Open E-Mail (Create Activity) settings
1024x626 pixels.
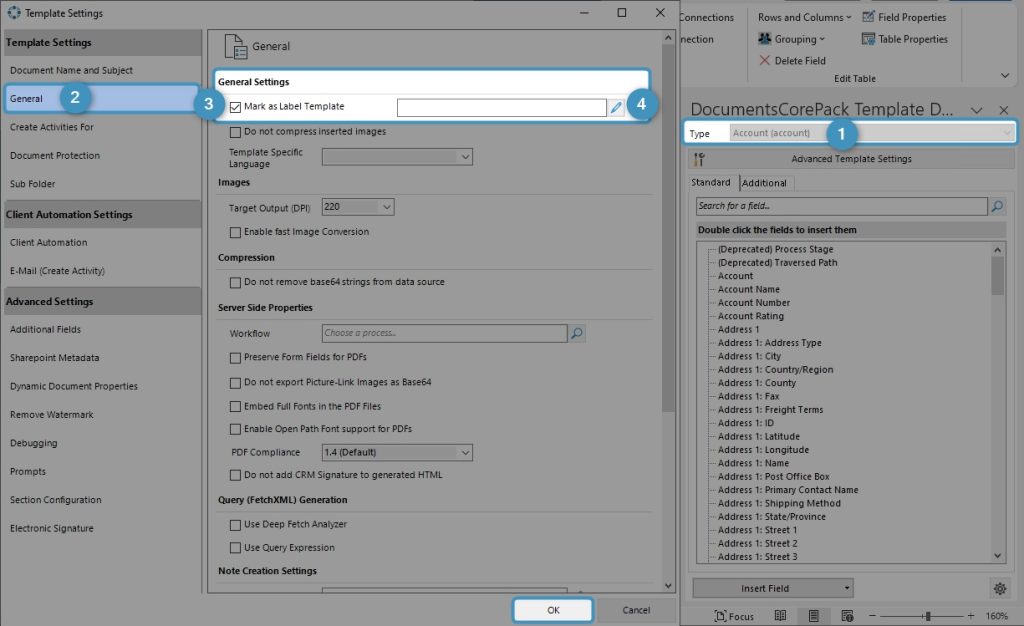(x=57, y=271)
